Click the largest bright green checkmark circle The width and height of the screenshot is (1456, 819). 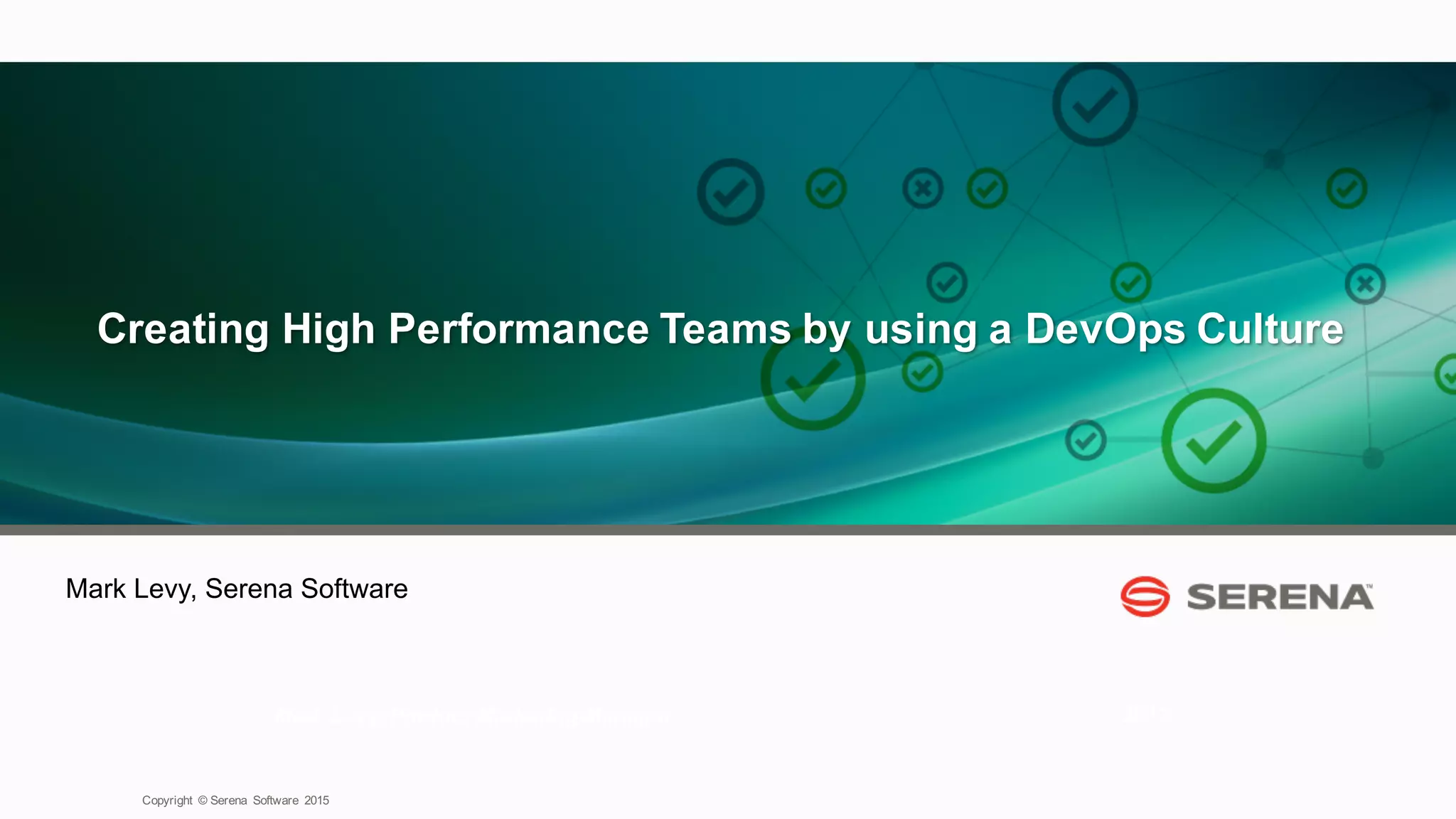click(x=1214, y=441)
